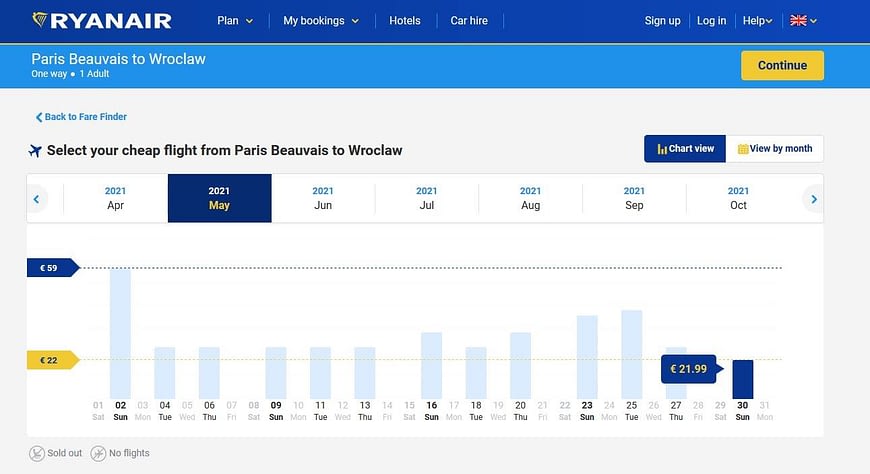Select fare bar for Thu 06 May
This screenshot has width=870, height=474.
coord(209,373)
